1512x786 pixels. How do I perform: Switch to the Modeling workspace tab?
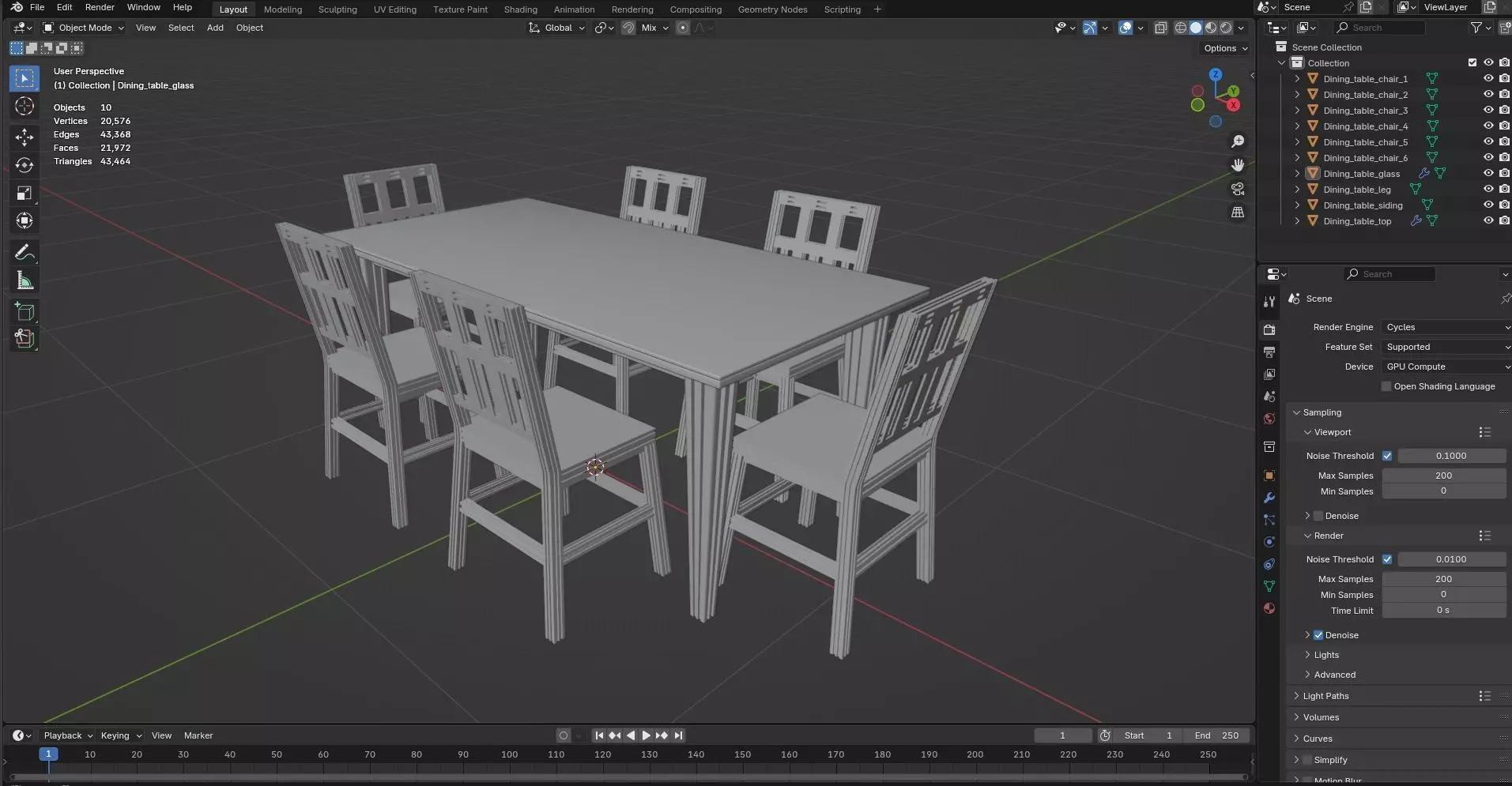[x=283, y=9]
